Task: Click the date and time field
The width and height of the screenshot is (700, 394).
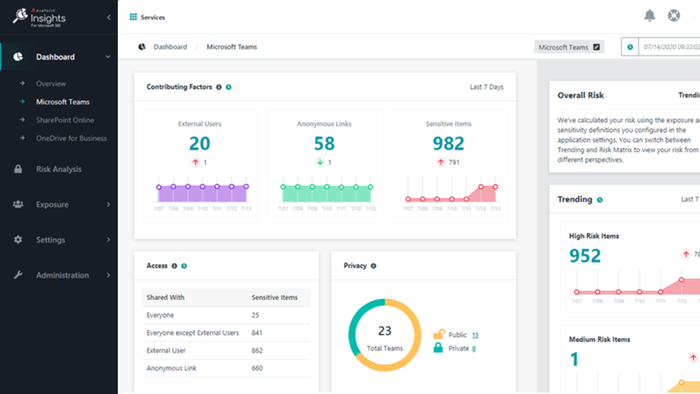Action: 669,47
